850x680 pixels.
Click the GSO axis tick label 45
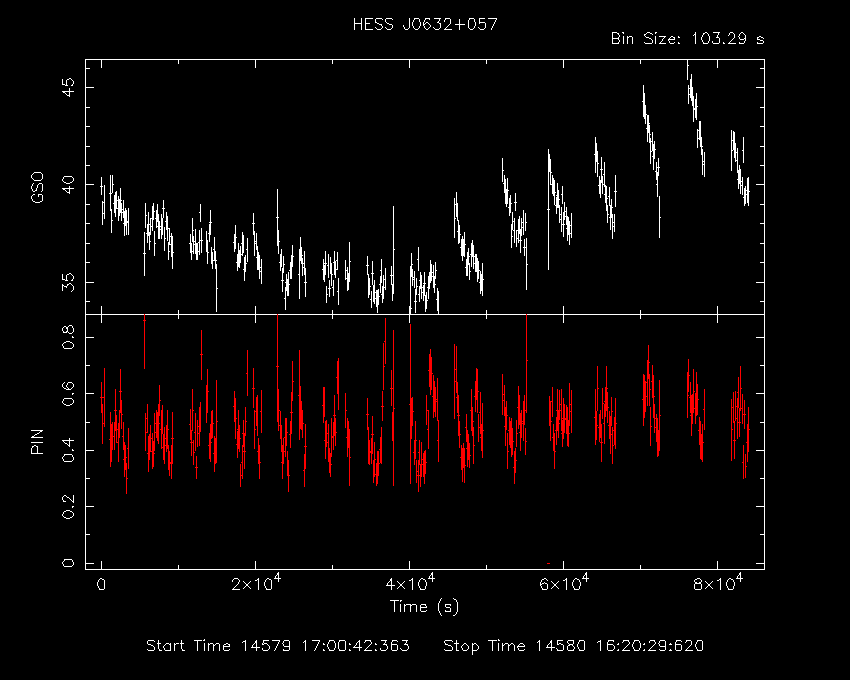tap(68, 87)
